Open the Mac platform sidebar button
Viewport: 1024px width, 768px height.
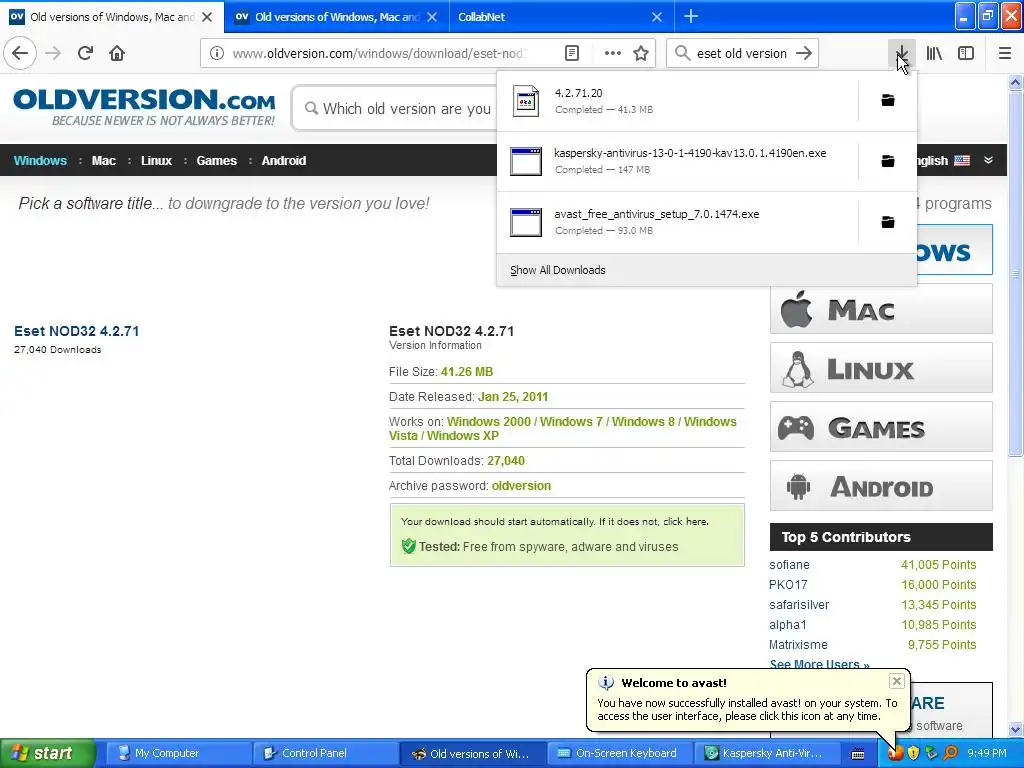click(x=881, y=309)
